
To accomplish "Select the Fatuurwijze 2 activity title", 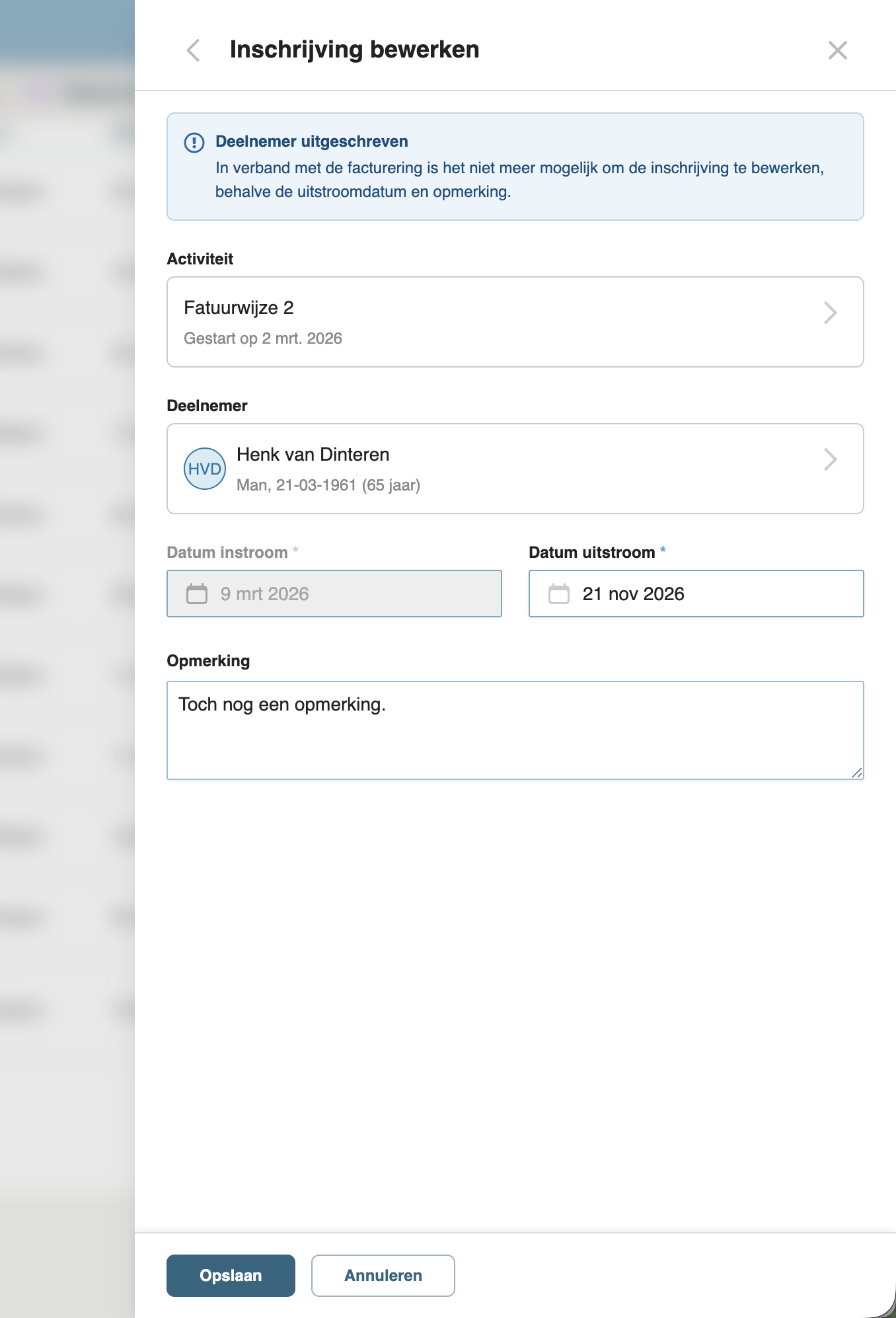I will pos(239,308).
